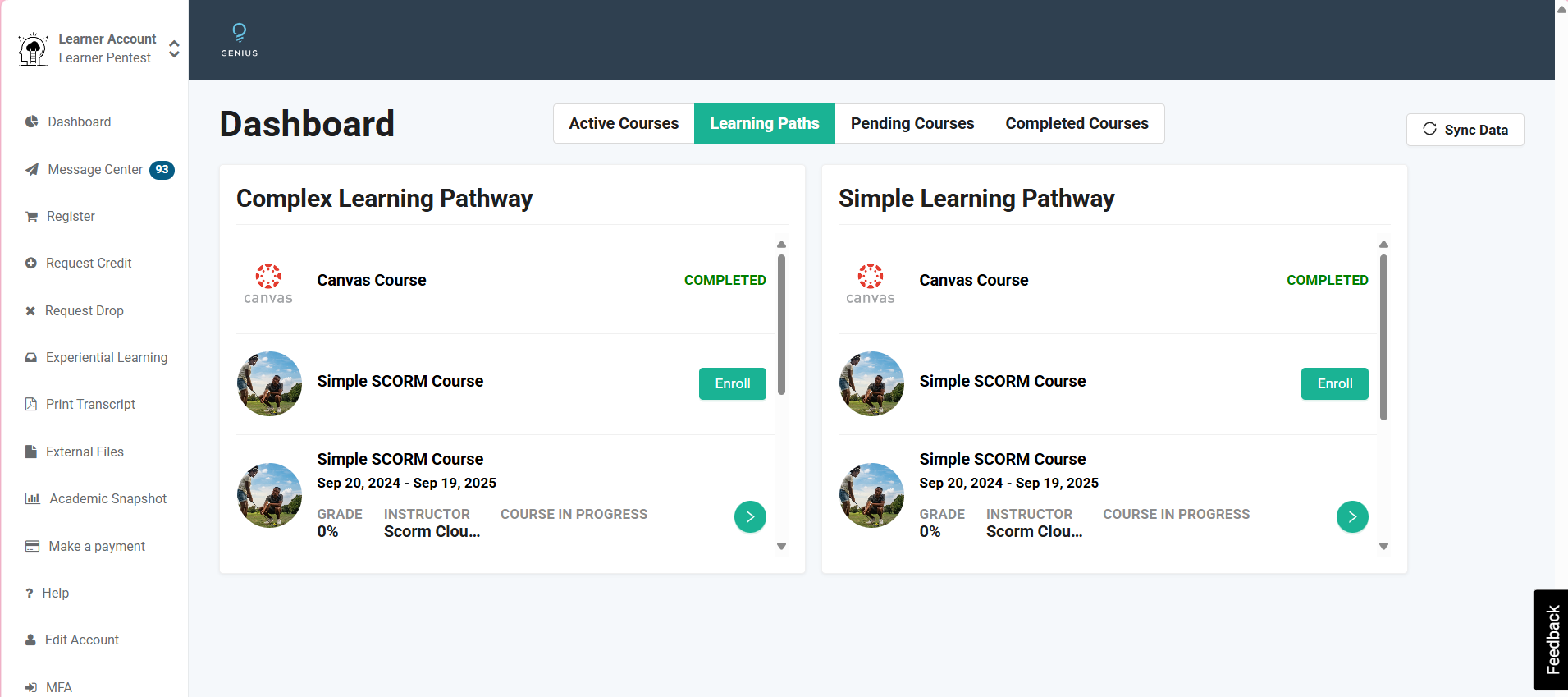Select the Pending Courses tab
Viewport: 1568px width, 697px height.
(x=912, y=123)
